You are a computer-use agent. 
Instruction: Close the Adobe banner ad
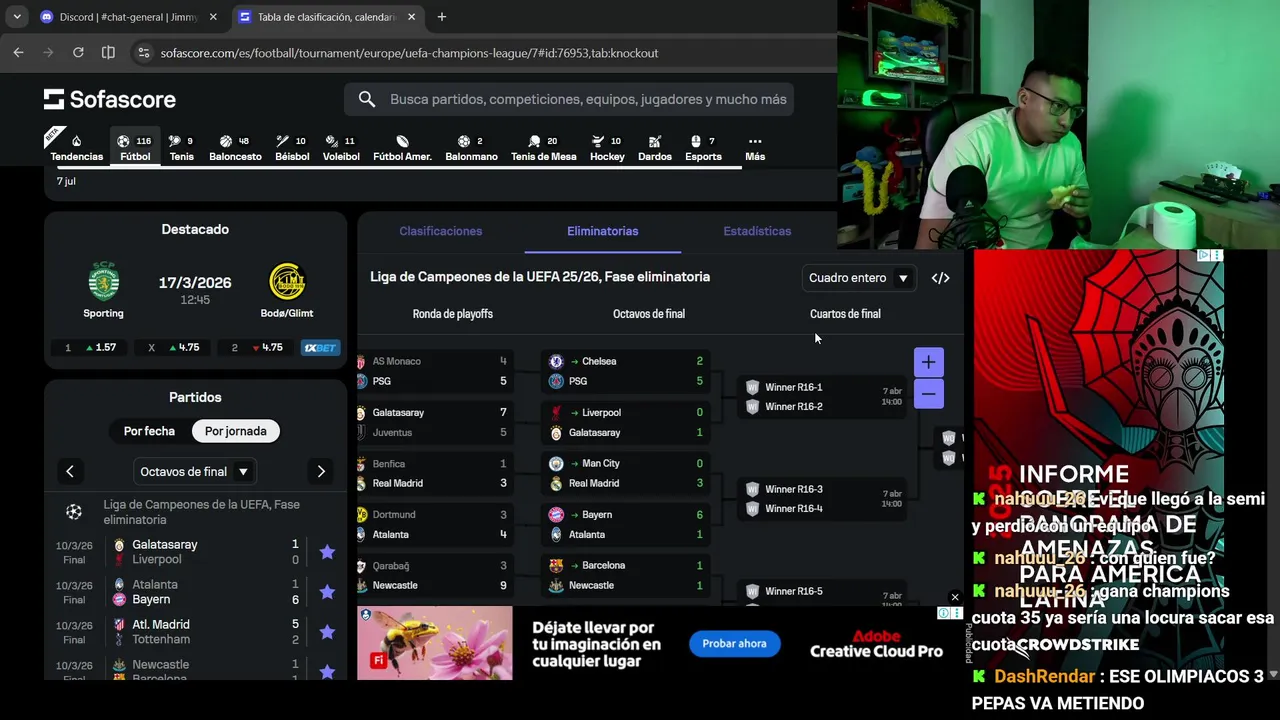coord(955,598)
